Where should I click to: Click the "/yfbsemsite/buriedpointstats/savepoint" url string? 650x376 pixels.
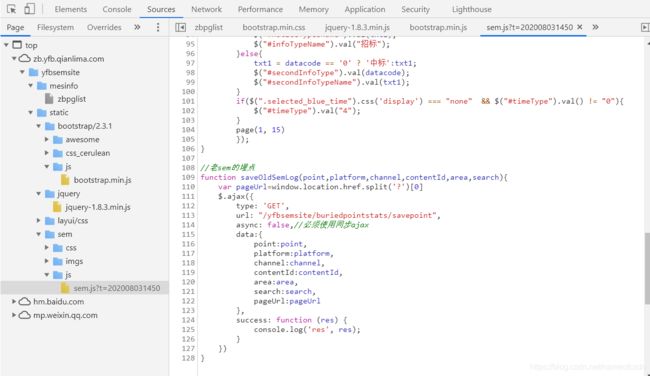tap(347, 216)
